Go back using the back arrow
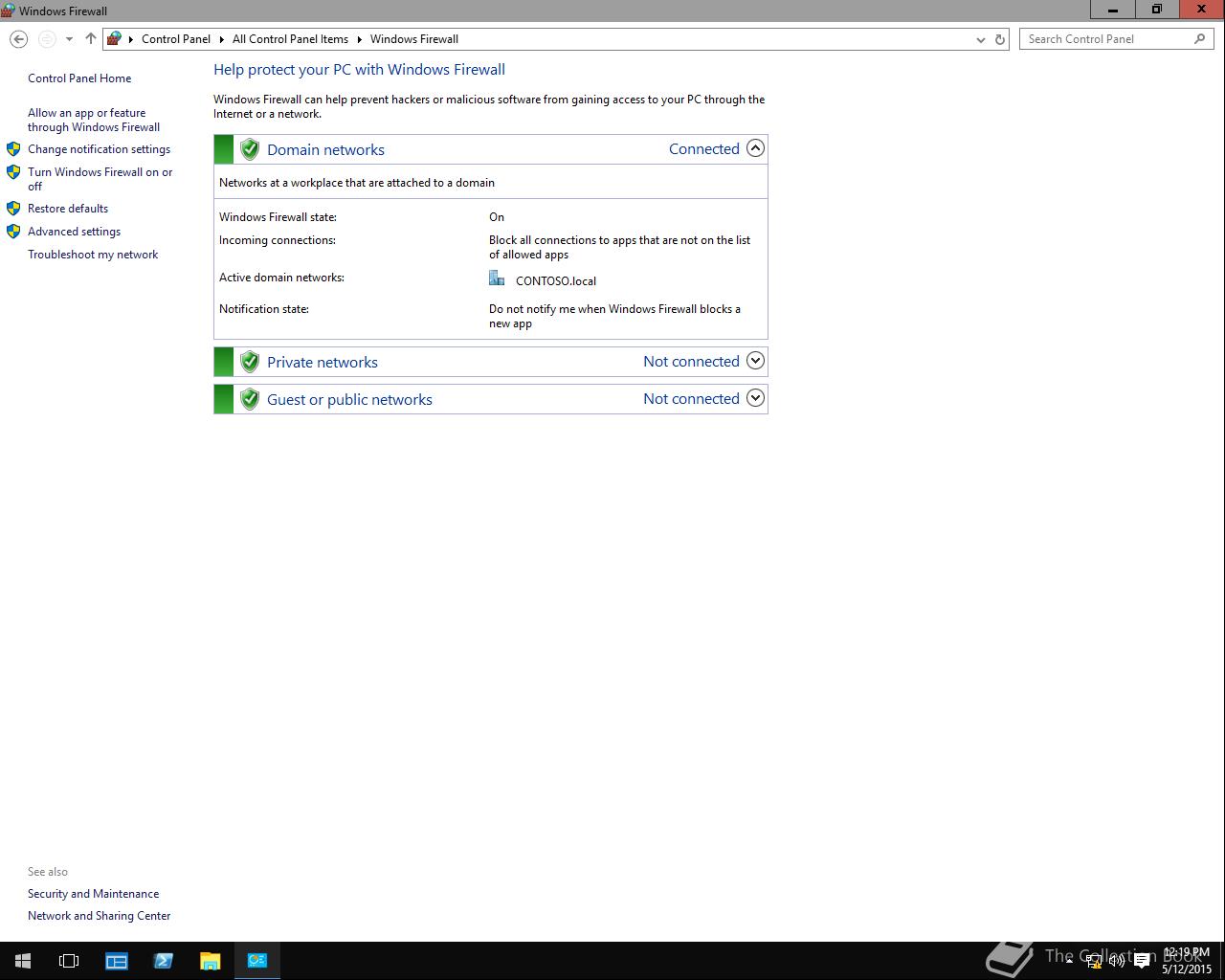 pyautogui.click(x=18, y=39)
